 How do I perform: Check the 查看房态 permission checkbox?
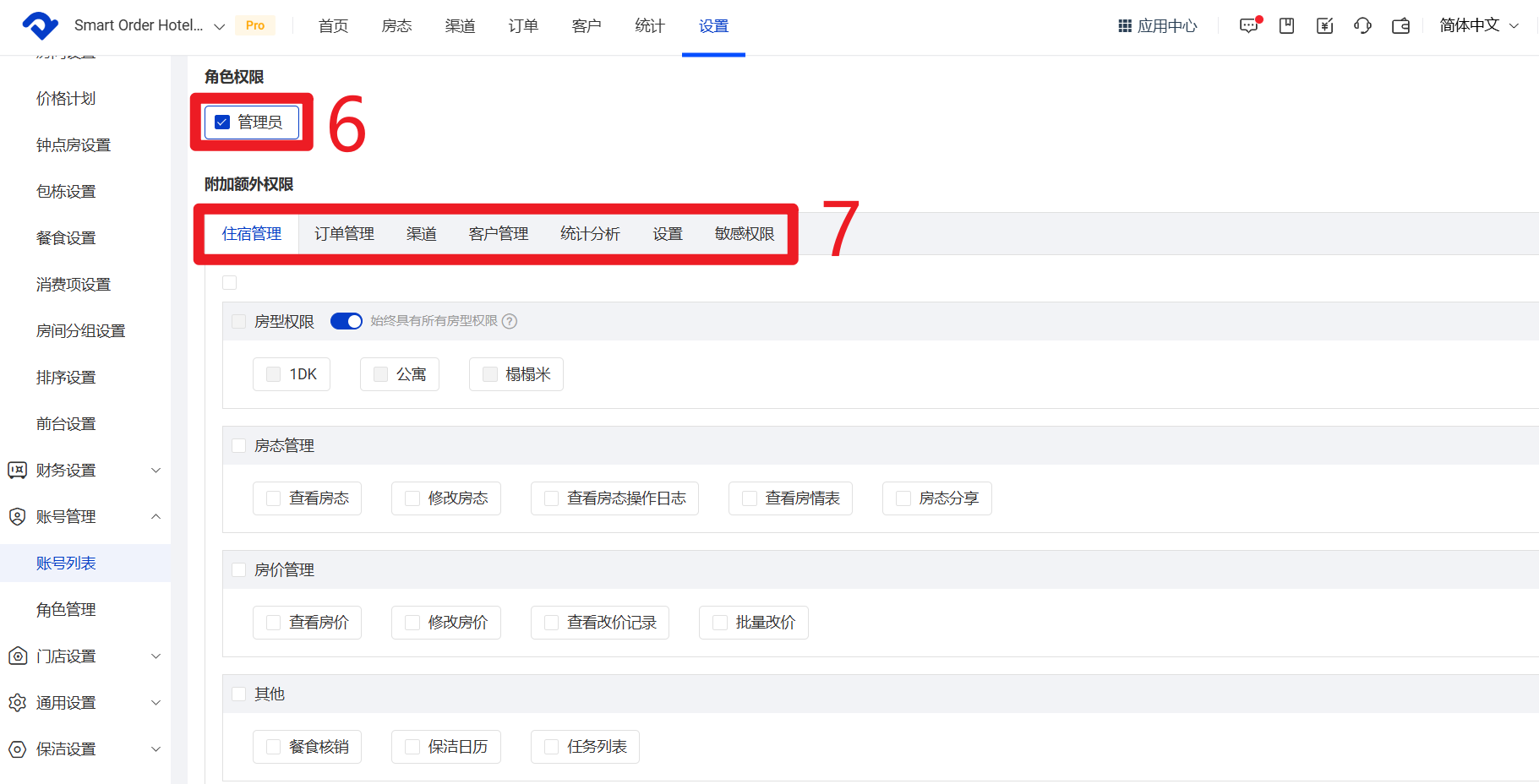(274, 498)
